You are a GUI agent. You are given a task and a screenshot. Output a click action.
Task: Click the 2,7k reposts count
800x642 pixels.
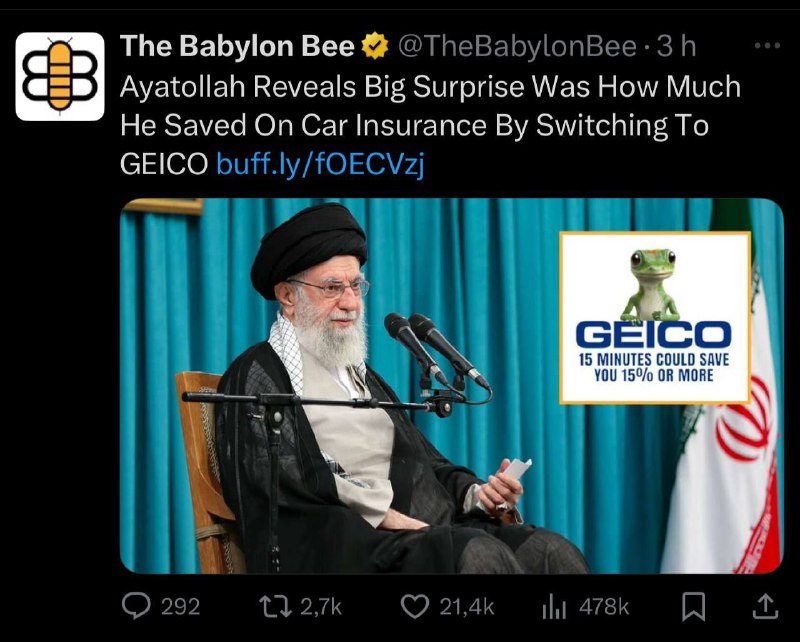(320, 607)
